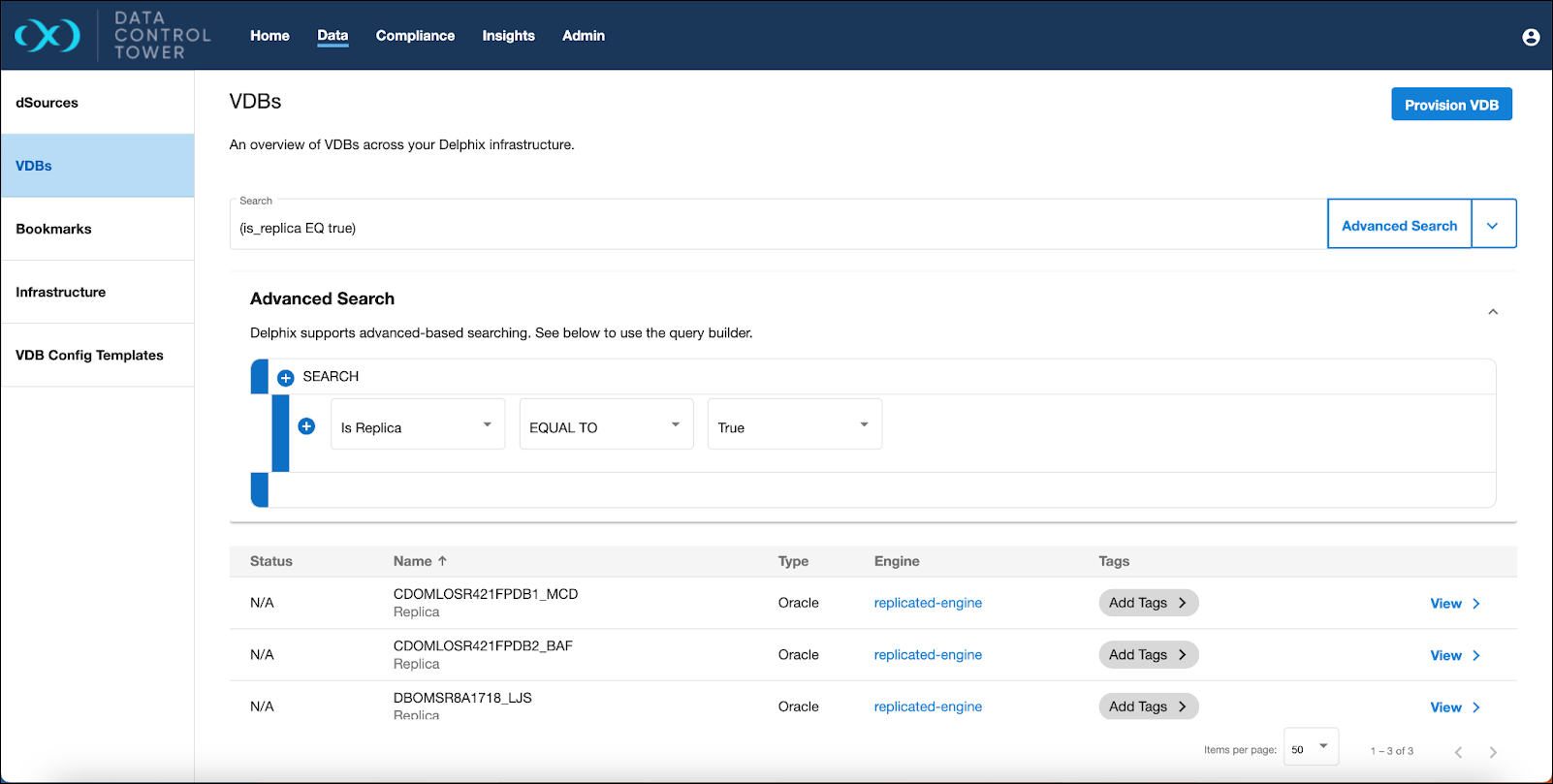Viewport: 1553px width, 784px height.
Task: Open the user account profile icon
Action: tap(1531, 37)
